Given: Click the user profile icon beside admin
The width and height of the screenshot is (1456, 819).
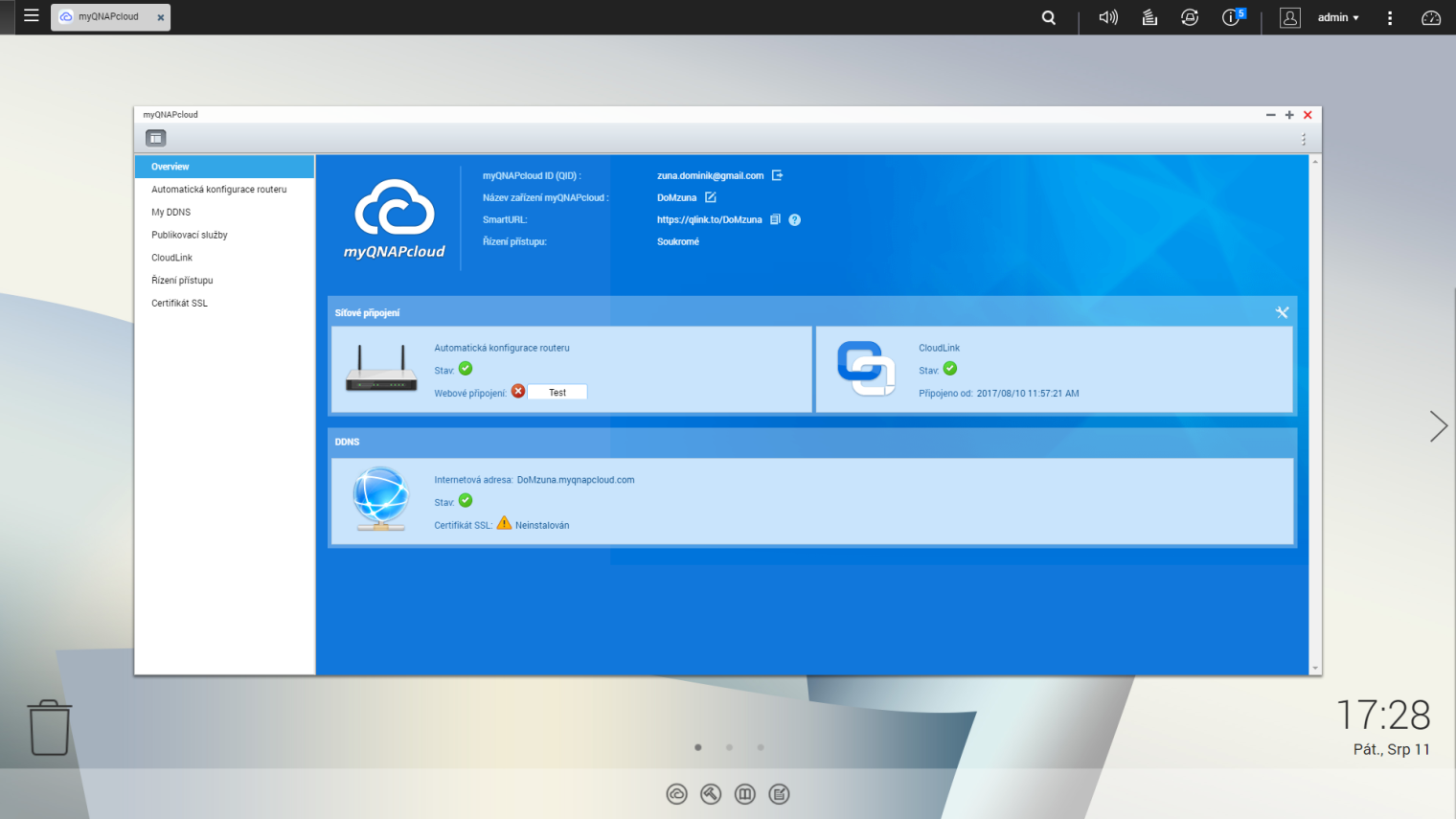Looking at the screenshot, I should pyautogui.click(x=1290, y=17).
